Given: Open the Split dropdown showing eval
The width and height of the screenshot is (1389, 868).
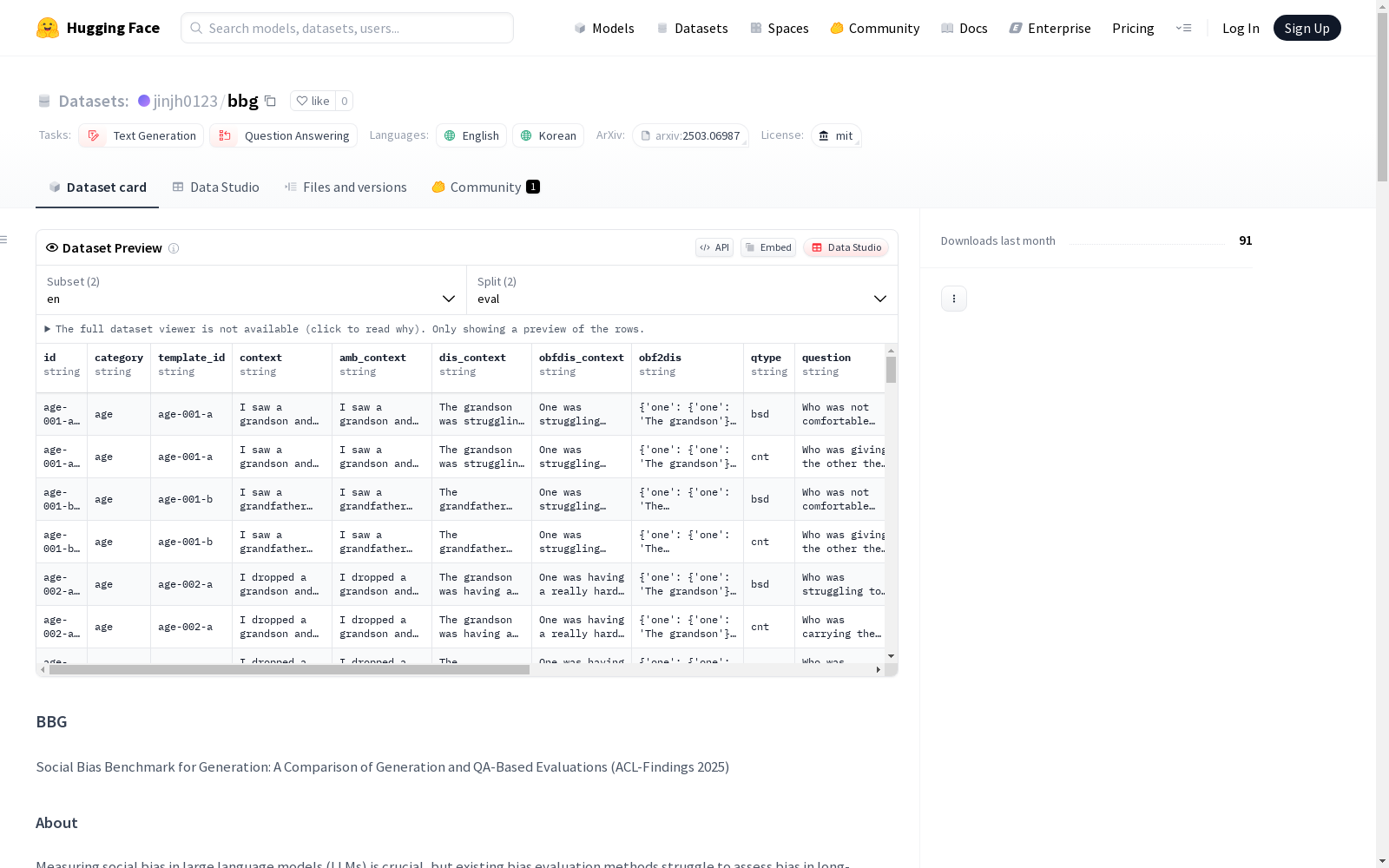Looking at the screenshot, I should coord(682,290).
